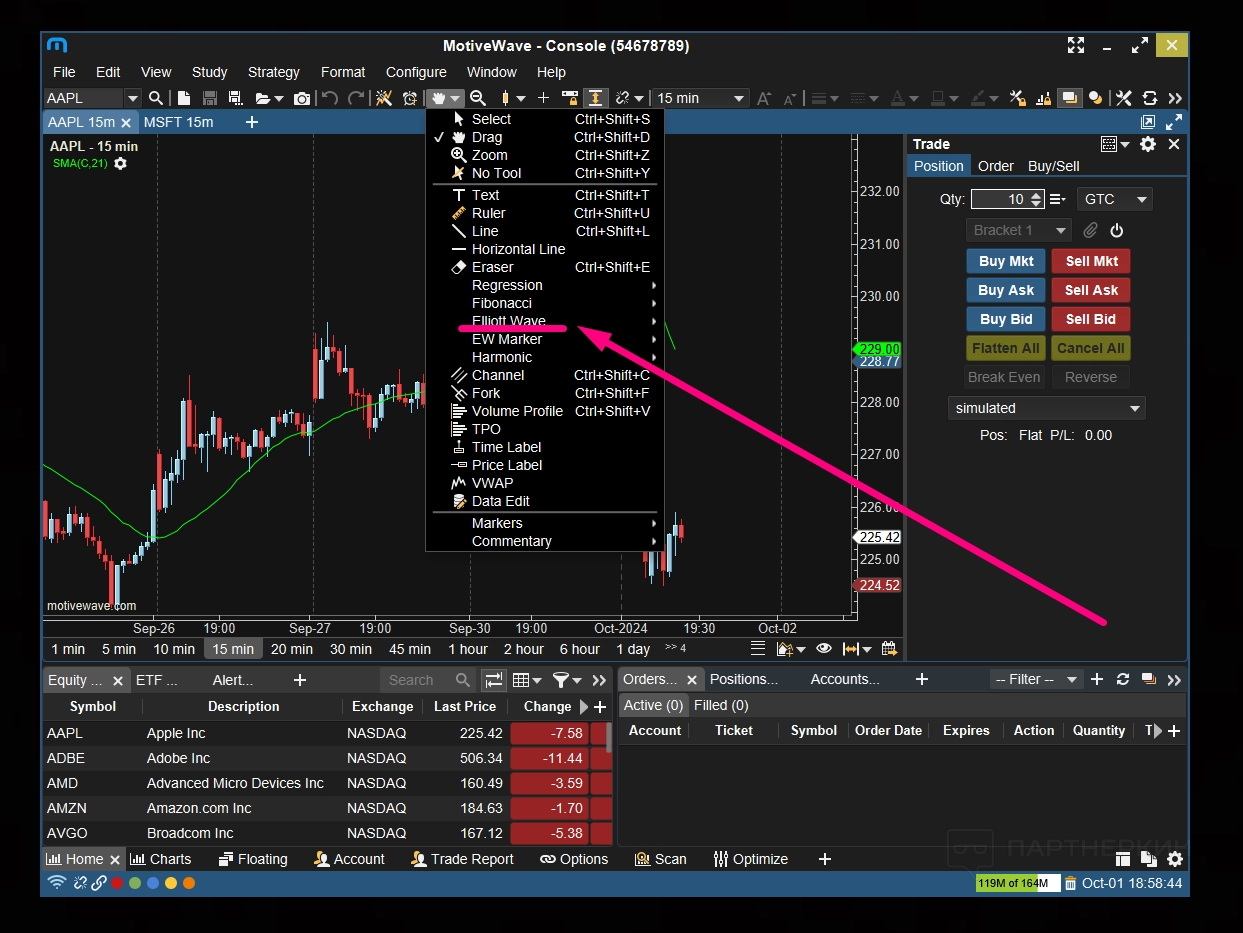
Task: Click the paperclip icon next to Bracket 1
Action: tap(1090, 230)
